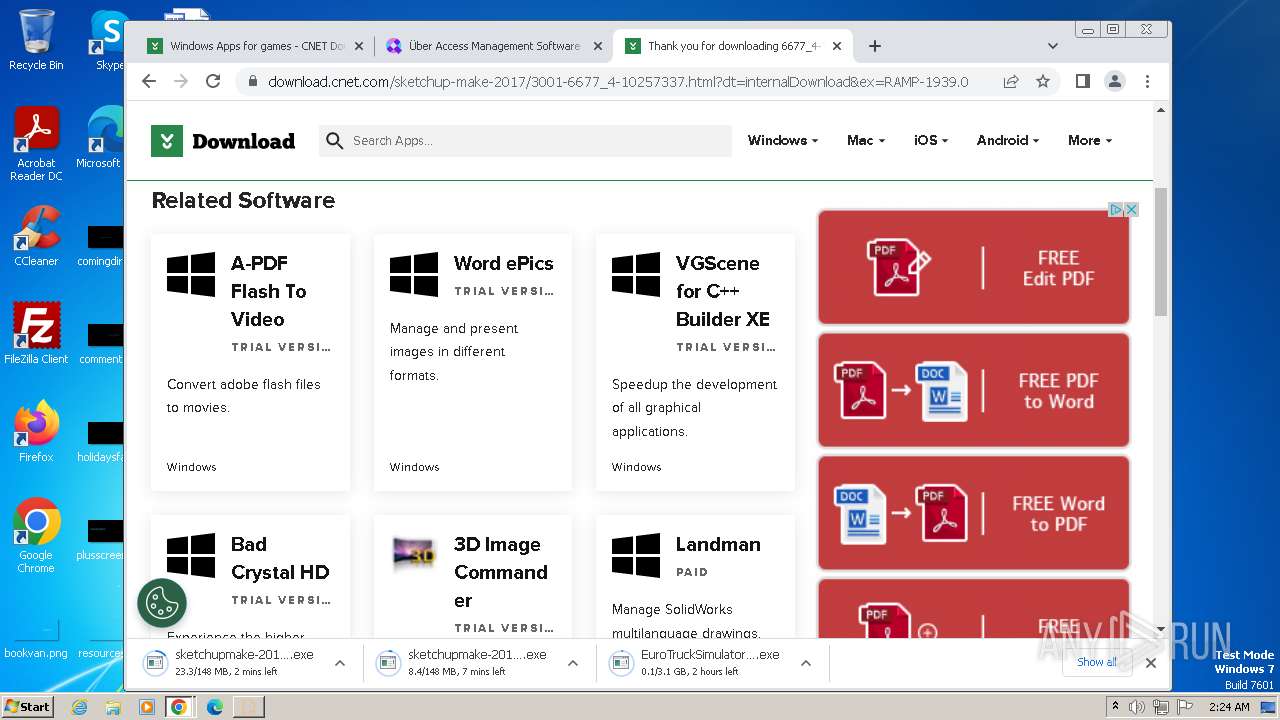Open the bookvan.png desktop file
This screenshot has width=1280, height=720.
[x=36, y=639]
